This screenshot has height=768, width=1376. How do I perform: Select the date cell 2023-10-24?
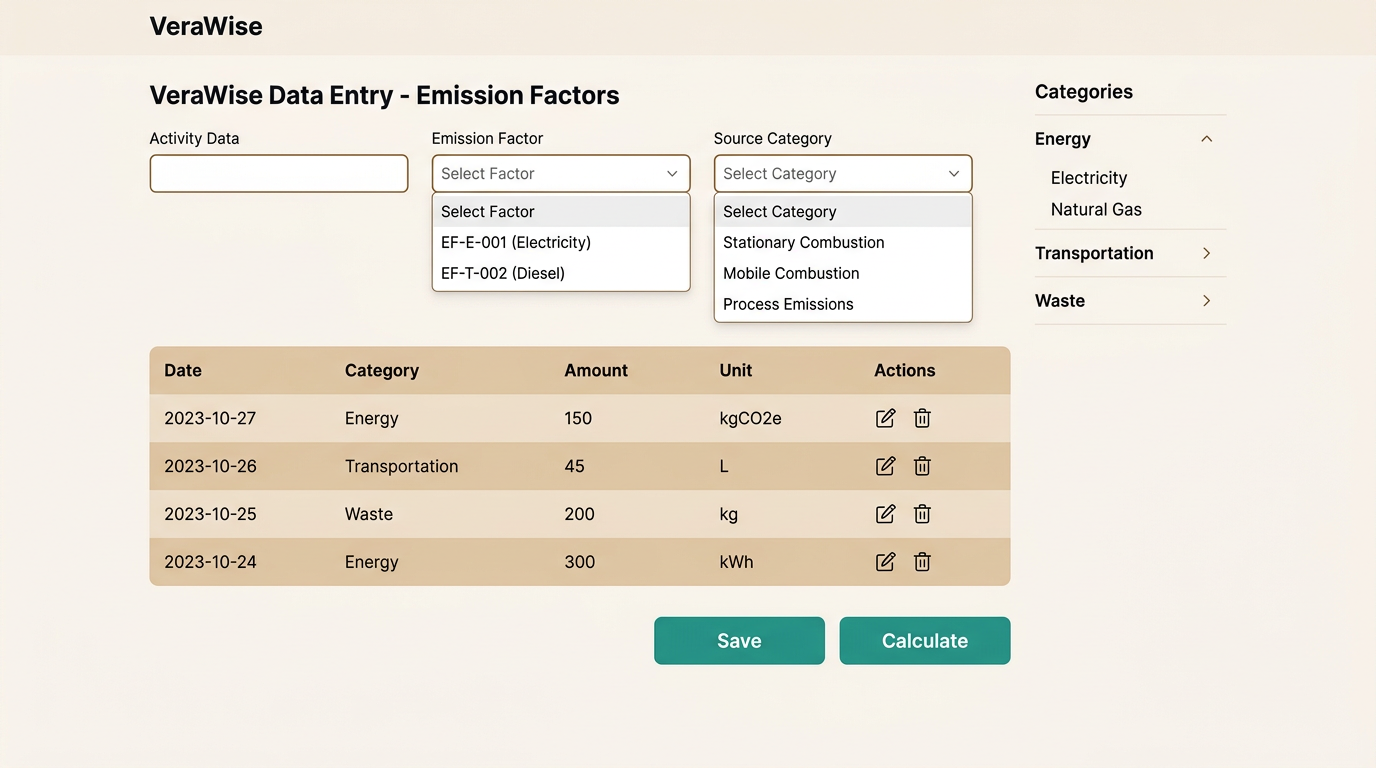click(210, 562)
